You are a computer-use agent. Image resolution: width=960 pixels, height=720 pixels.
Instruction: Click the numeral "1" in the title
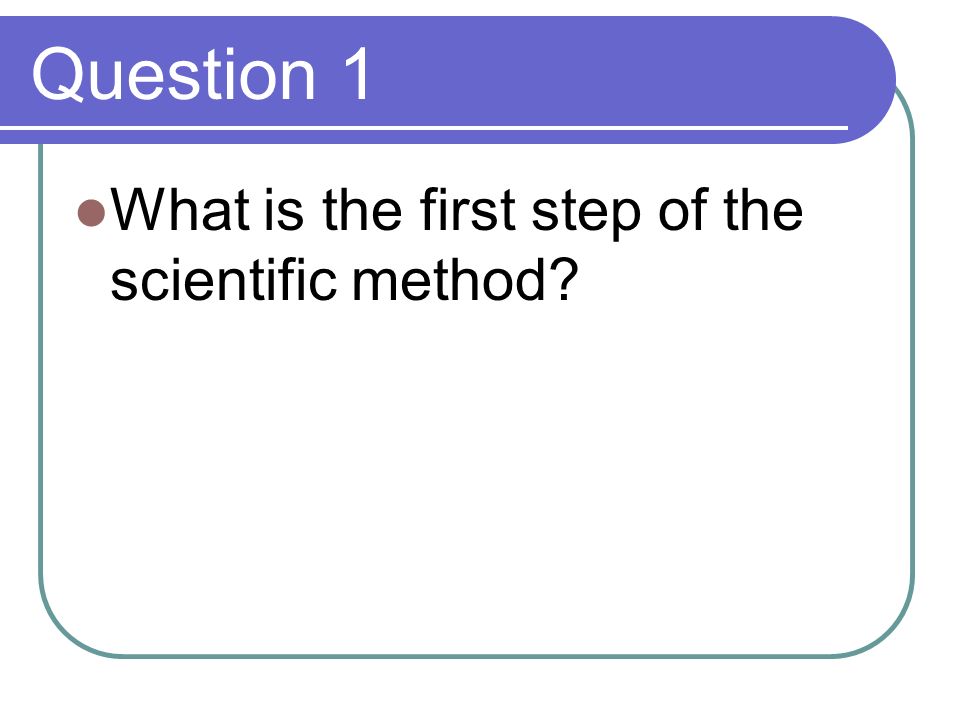point(357,73)
